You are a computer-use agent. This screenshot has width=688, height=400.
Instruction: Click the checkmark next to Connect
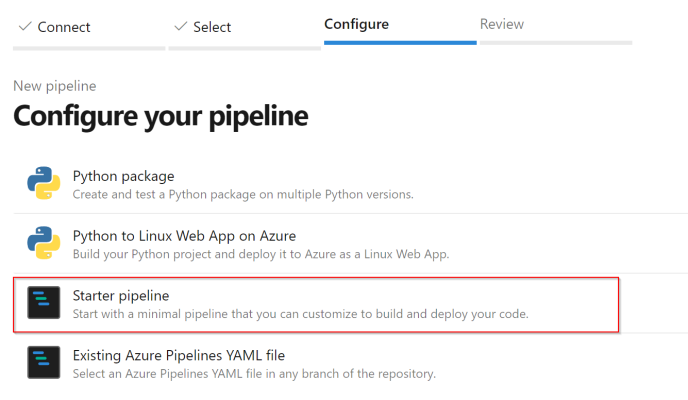pos(23,27)
